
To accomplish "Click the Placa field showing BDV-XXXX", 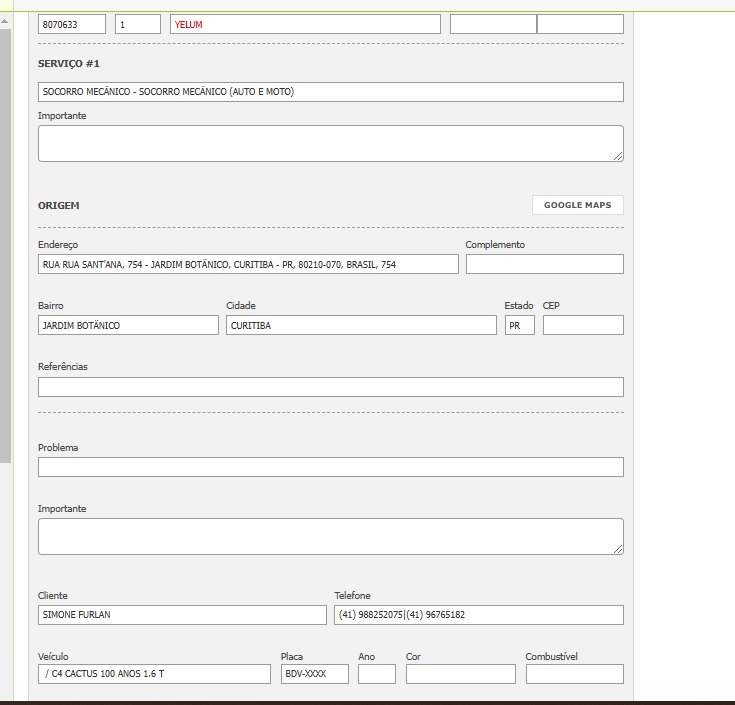I will pyautogui.click(x=314, y=674).
